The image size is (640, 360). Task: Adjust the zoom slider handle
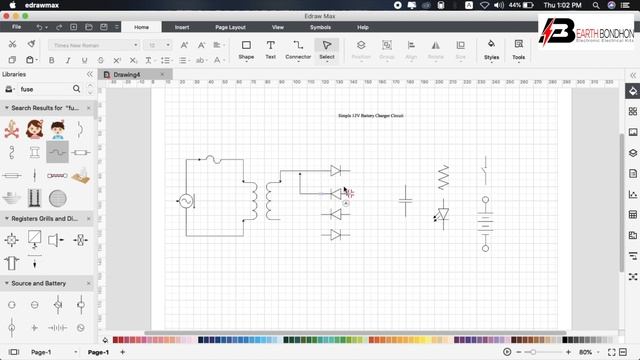(x=533, y=352)
